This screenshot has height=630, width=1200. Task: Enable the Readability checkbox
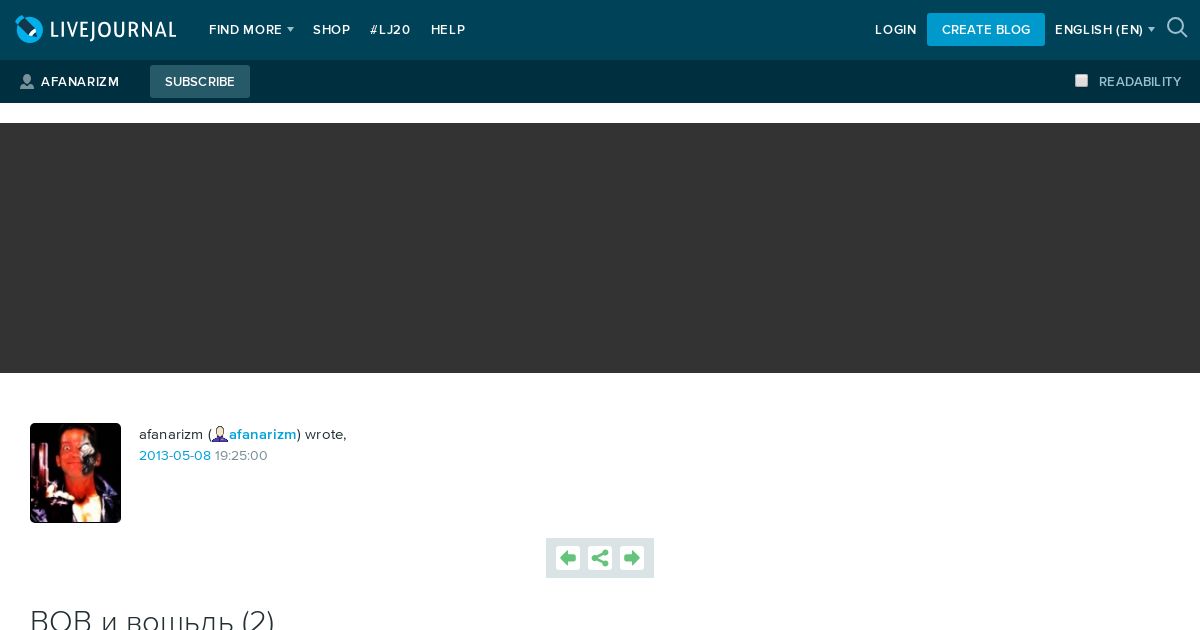1081,81
